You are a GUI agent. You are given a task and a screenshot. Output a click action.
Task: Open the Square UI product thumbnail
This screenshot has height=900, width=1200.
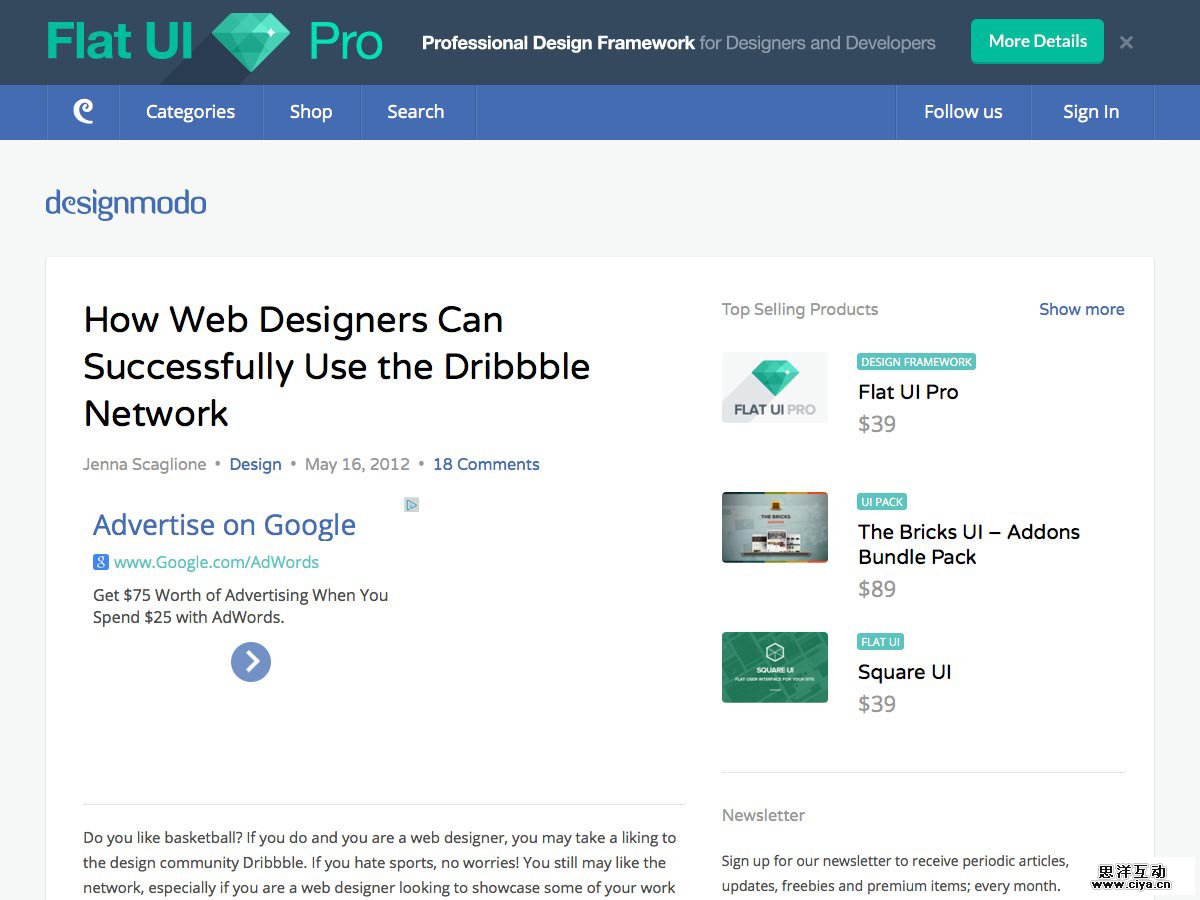point(775,667)
